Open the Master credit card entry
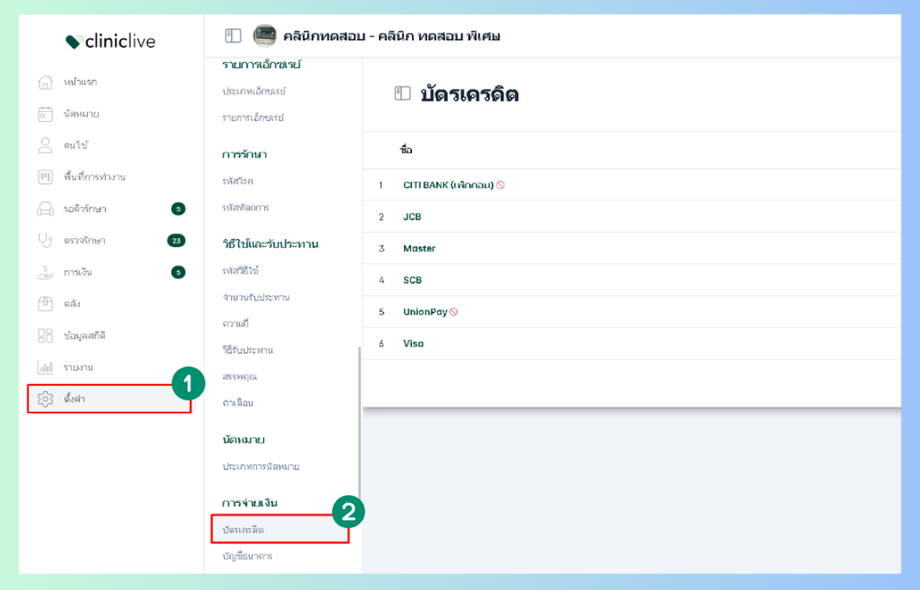 coord(419,249)
